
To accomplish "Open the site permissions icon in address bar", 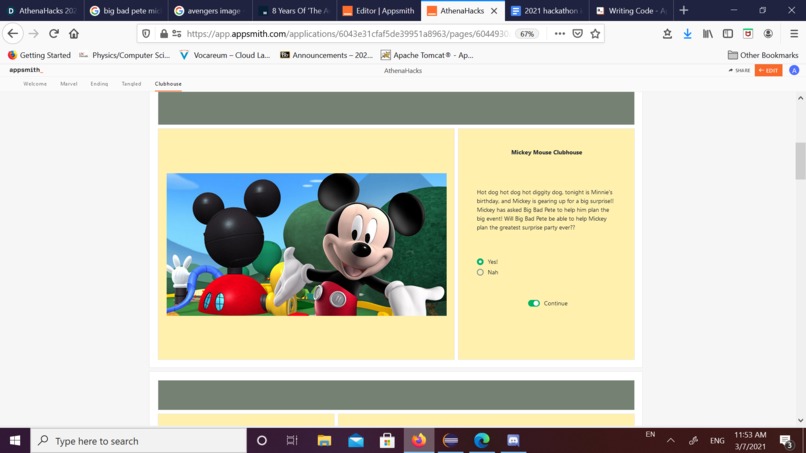I will pos(177,34).
